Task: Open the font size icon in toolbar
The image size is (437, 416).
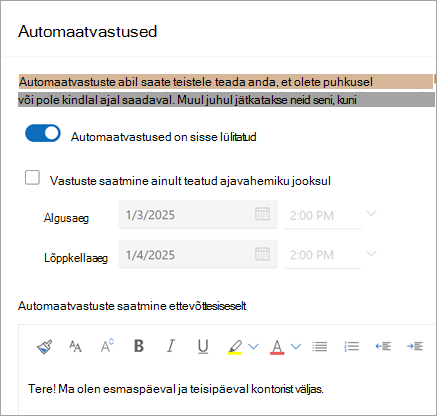Action: [x=75, y=347]
